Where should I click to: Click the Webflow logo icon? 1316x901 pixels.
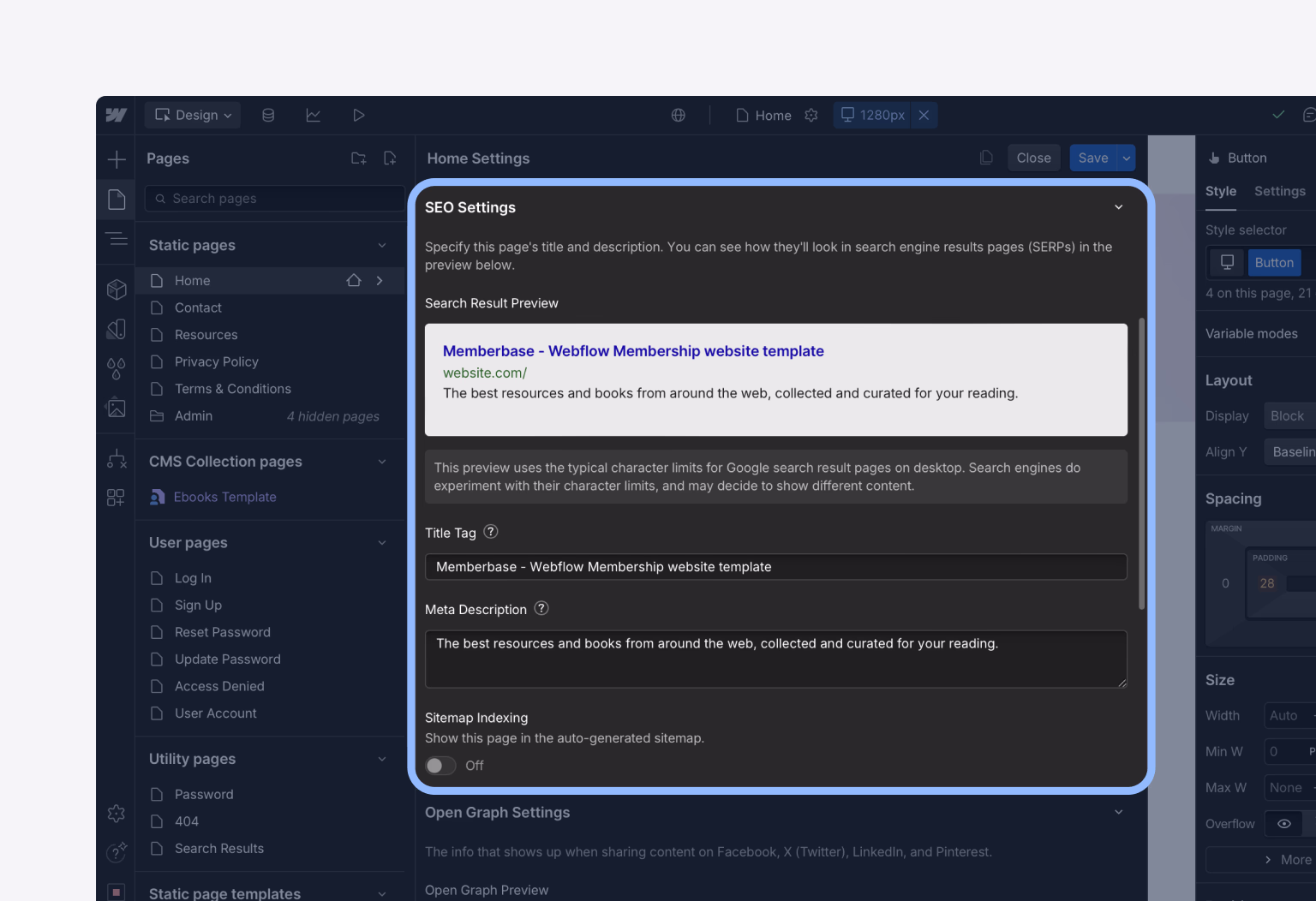(116, 115)
